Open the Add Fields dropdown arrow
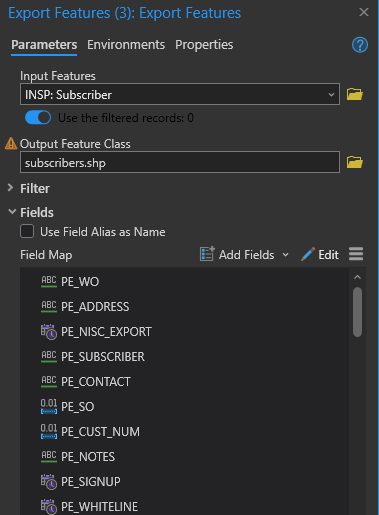The height and width of the screenshot is (515, 379). [x=285, y=255]
